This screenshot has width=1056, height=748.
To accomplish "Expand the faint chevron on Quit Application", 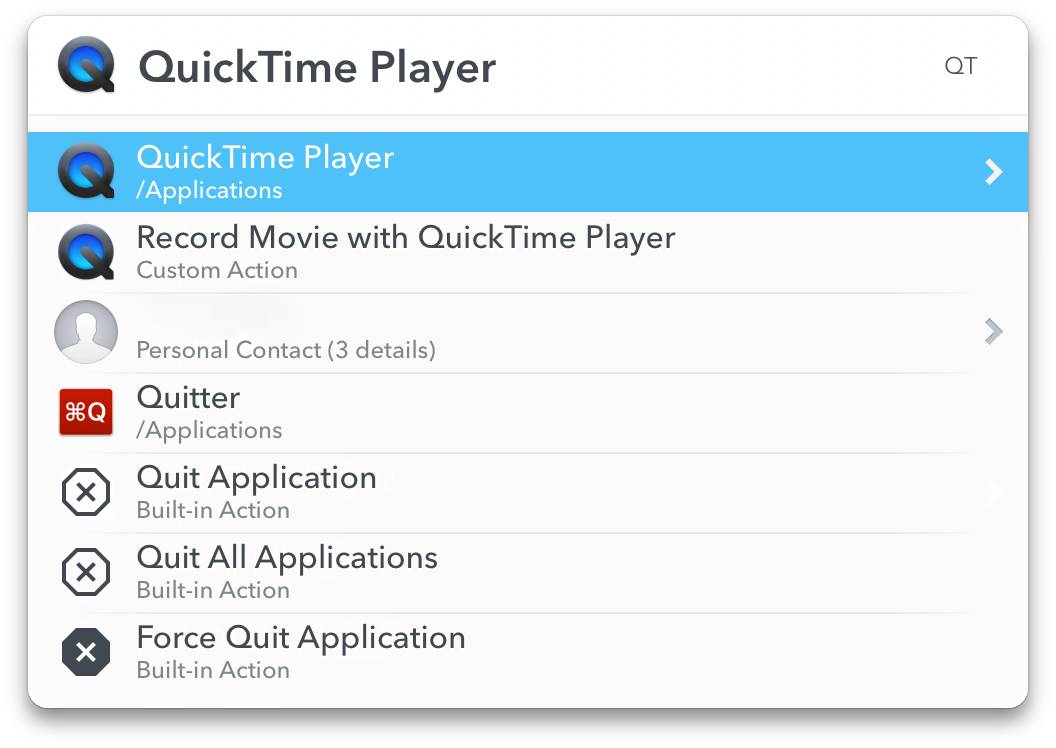I will 994,492.
